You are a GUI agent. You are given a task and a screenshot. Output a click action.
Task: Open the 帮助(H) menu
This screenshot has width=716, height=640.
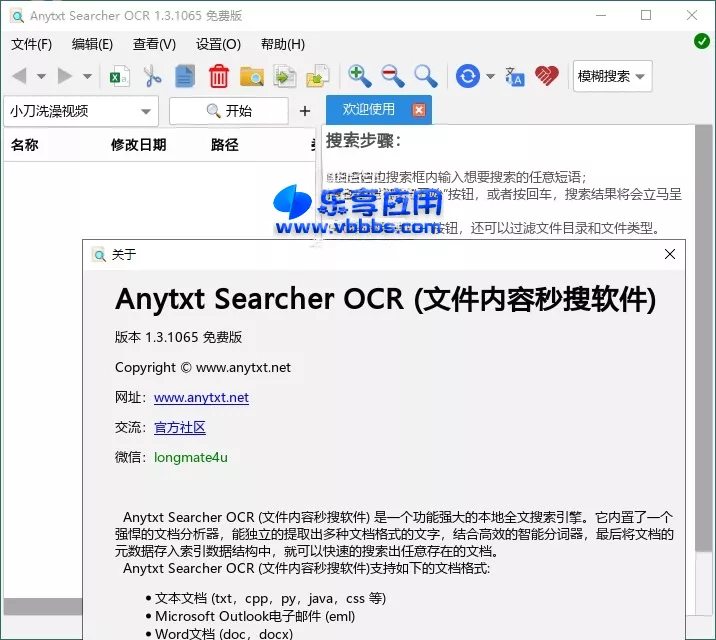pyautogui.click(x=283, y=44)
